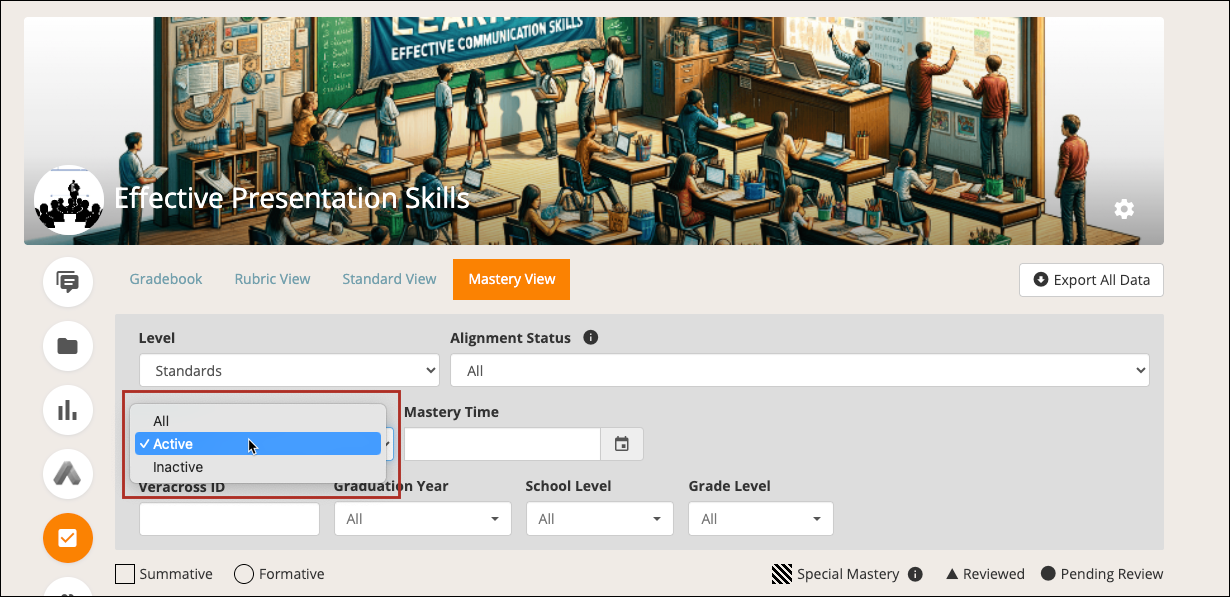This screenshot has width=1230, height=597.
Task: Click the Alignment Status info icon
Action: 590,338
